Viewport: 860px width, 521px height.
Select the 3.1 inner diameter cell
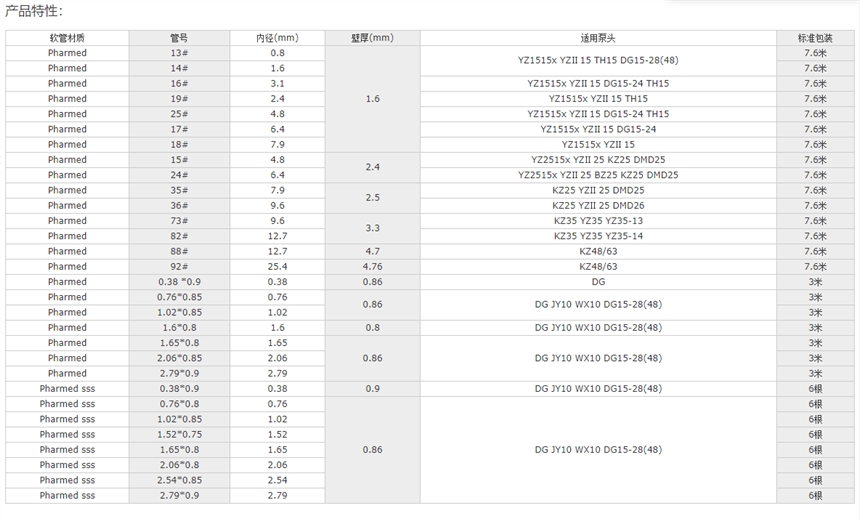277,83
